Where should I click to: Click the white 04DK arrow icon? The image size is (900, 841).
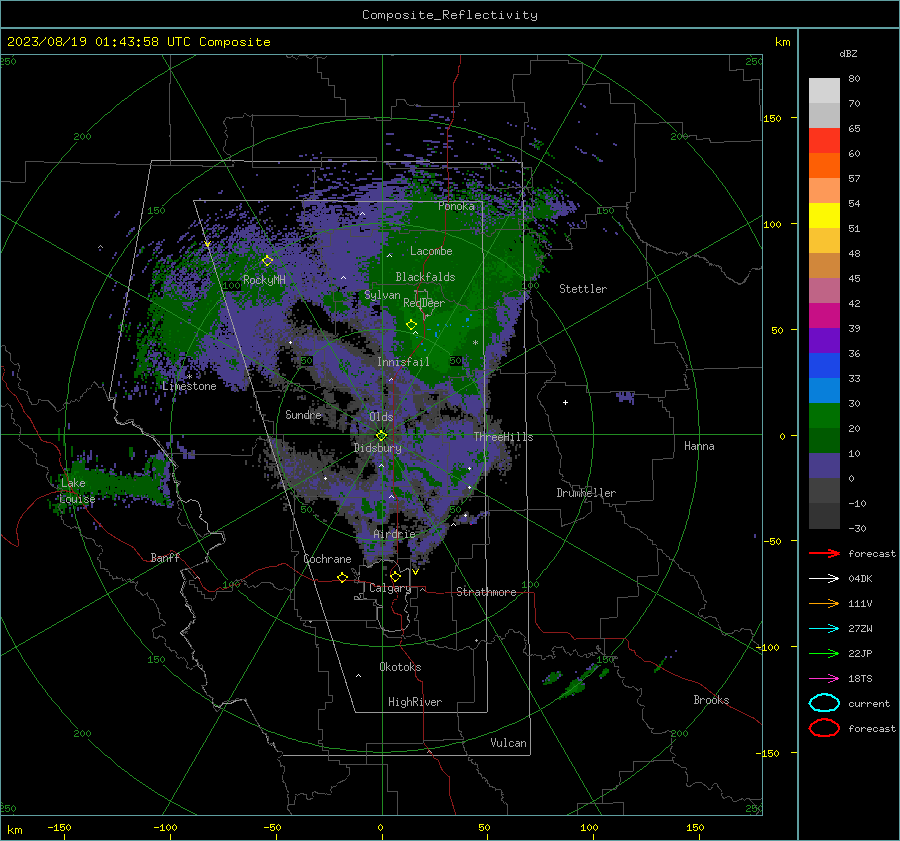(824, 578)
